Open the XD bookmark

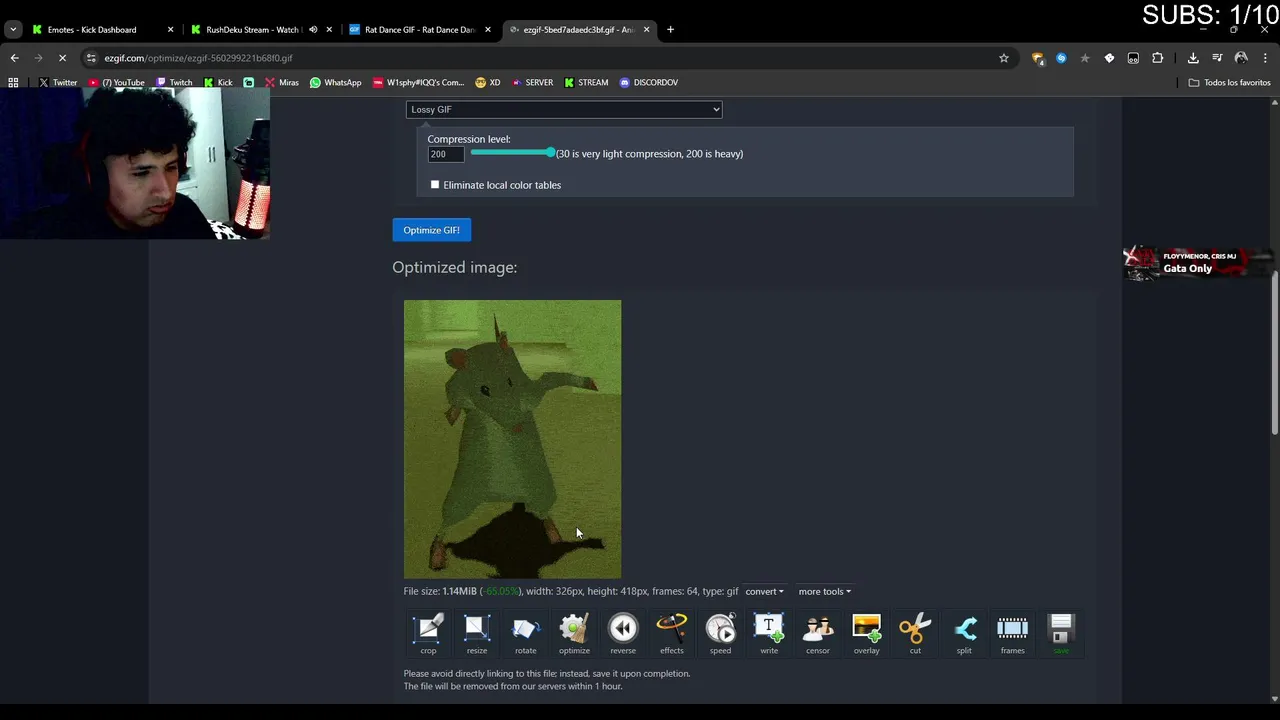(x=488, y=83)
